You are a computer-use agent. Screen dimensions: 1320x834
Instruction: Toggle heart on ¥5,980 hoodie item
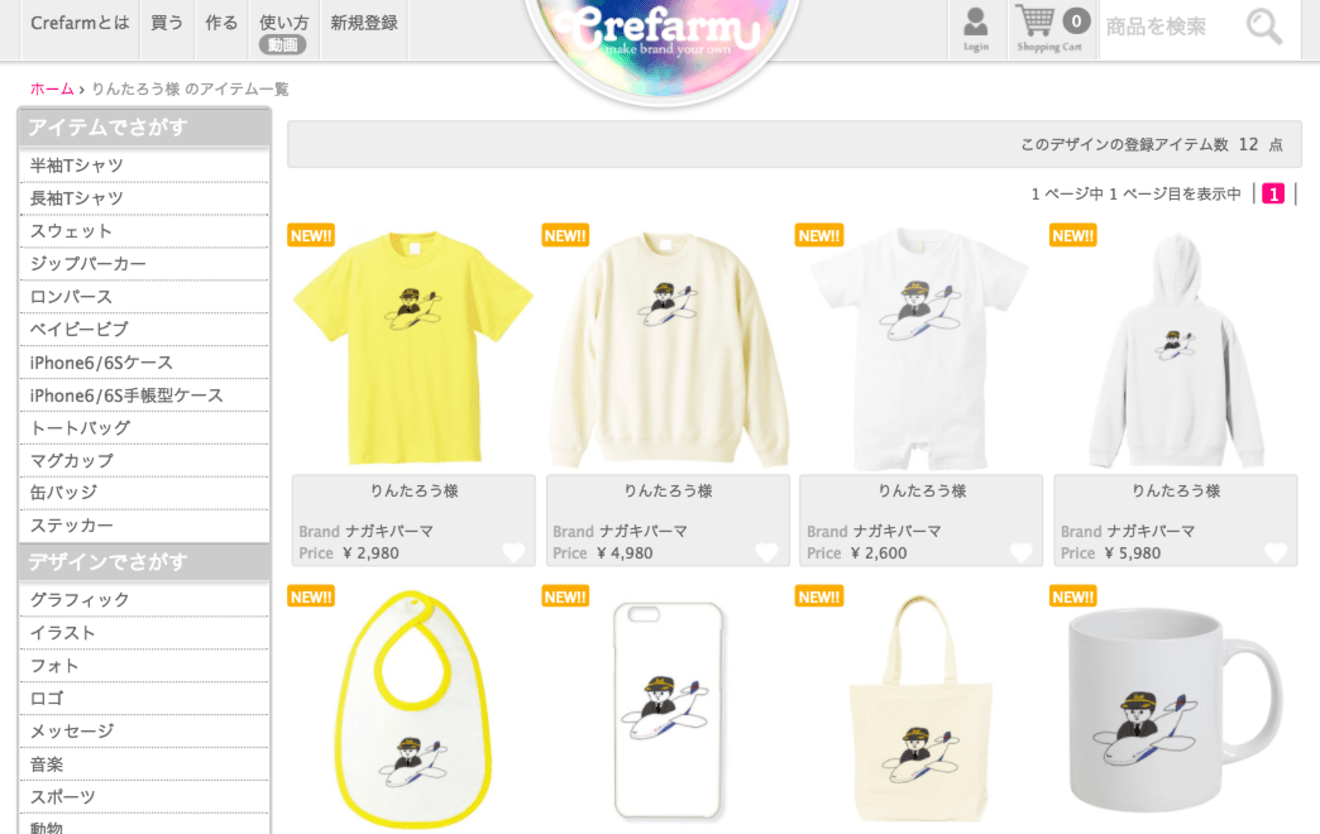click(x=1276, y=552)
